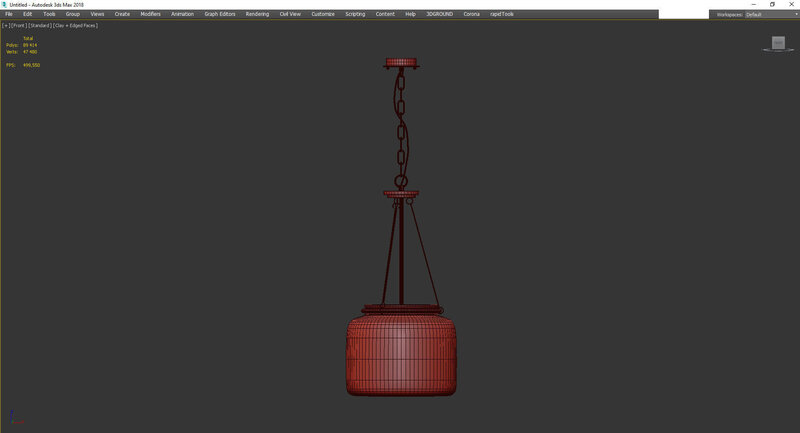Open the Scripting menu
800x433 pixels.
(355, 15)
